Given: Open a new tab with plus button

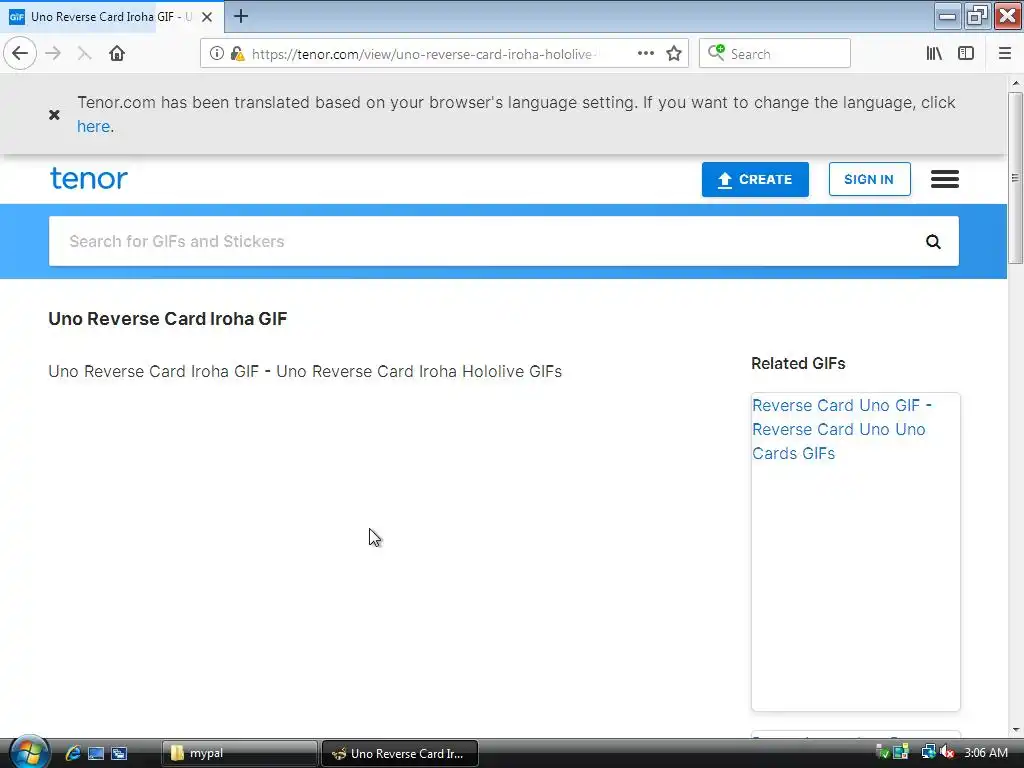Looking at the screenshot, I should pyautogui.click(x=241, y=16).
